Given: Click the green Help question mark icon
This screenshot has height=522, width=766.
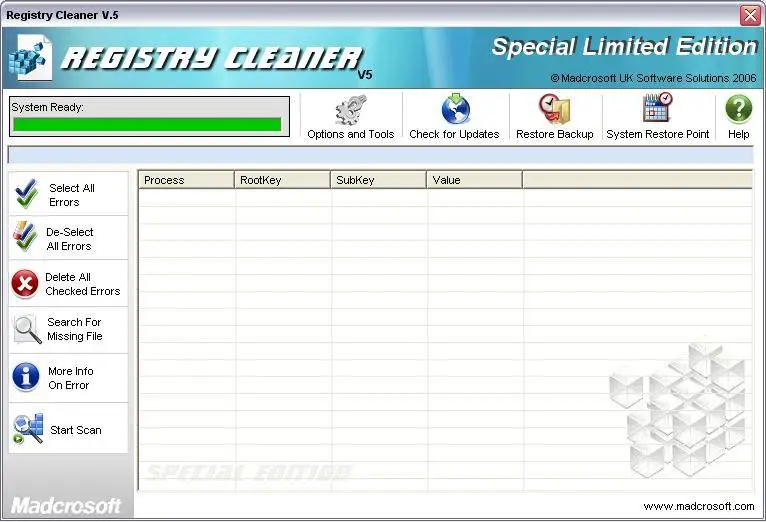Looking at the screenshot, I should (x=738, y=109).
